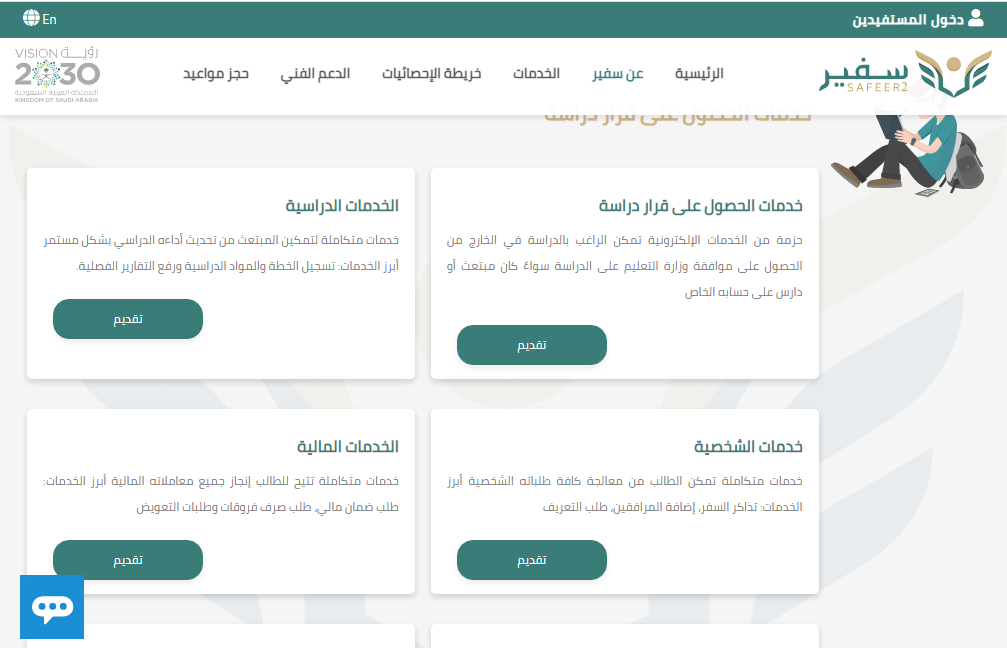Click the Vision 2030 logo

pos(57,74)
